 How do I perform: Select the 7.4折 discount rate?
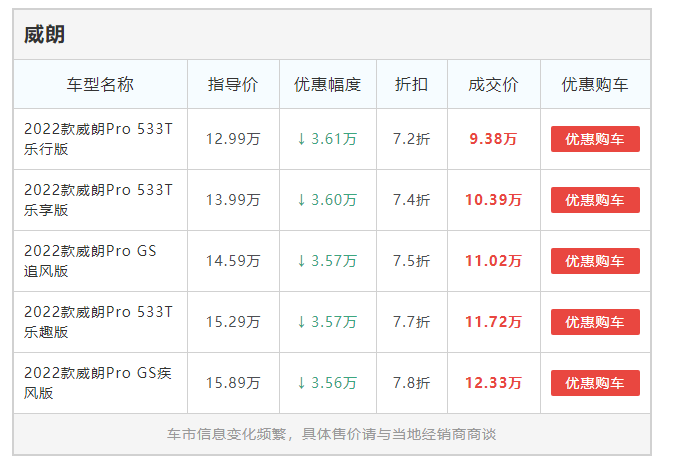click(411, 200)
